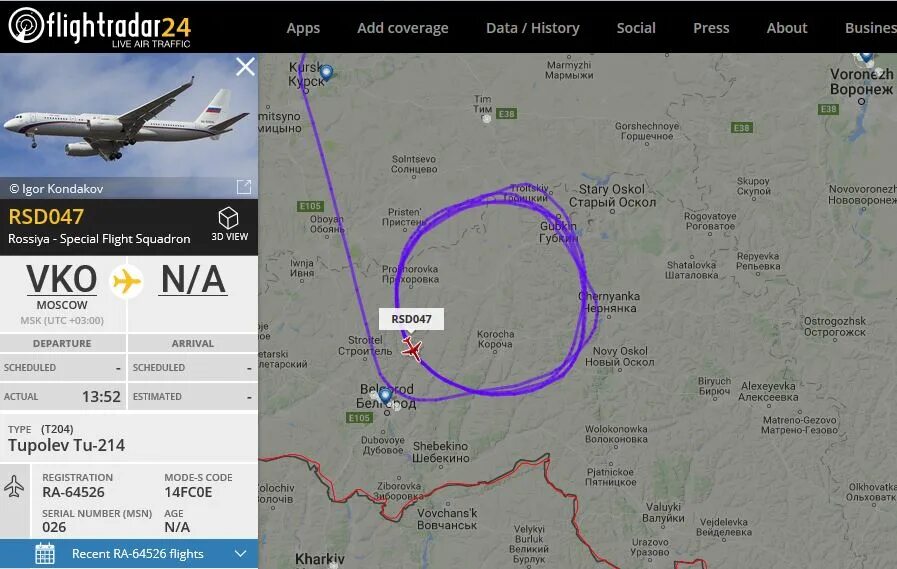The height and width of the screenshot is (569, 897).
Task: Open the 3D VIEW cube icon
Action: coord(228,218)
